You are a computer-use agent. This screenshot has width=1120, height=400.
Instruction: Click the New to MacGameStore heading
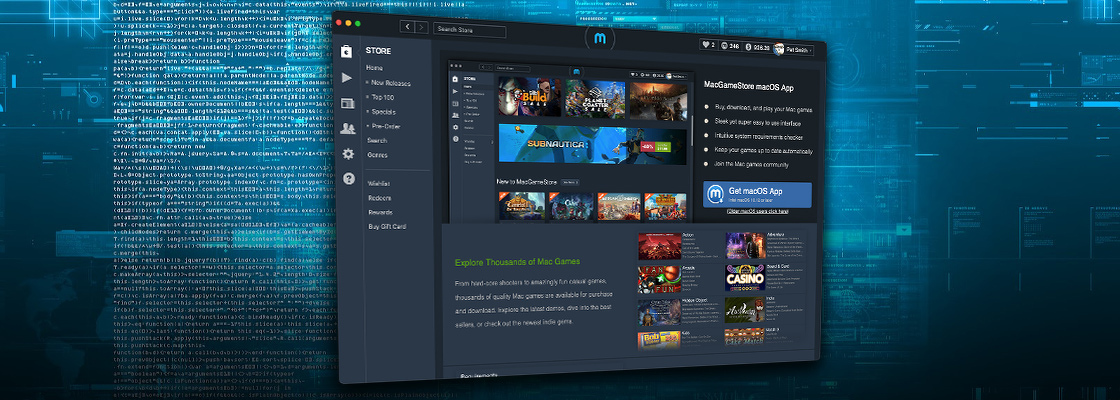coord(528,181)
